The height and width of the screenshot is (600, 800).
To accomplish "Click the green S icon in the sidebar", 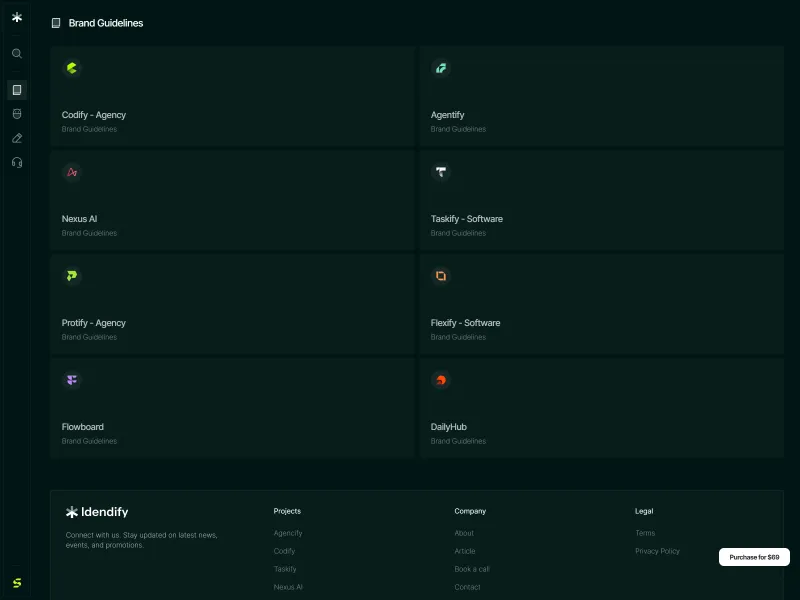I will [17, 583].
